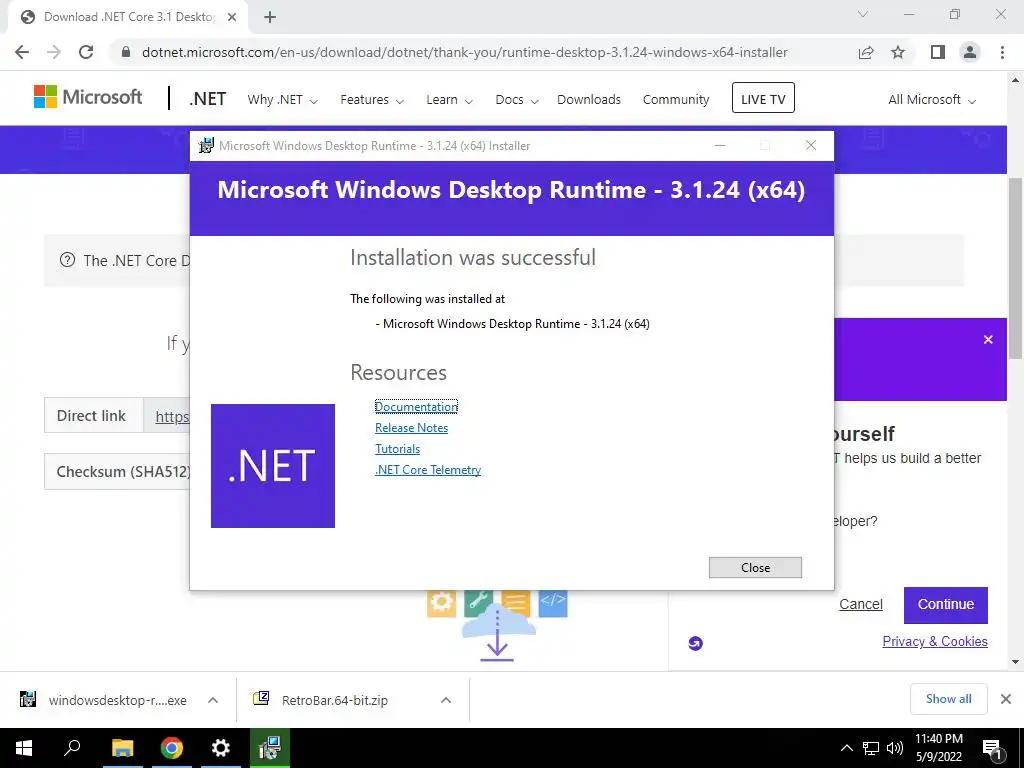Click the help circle info icon
This screenshot has width=1024, height=768.
(x=67, y=260)
